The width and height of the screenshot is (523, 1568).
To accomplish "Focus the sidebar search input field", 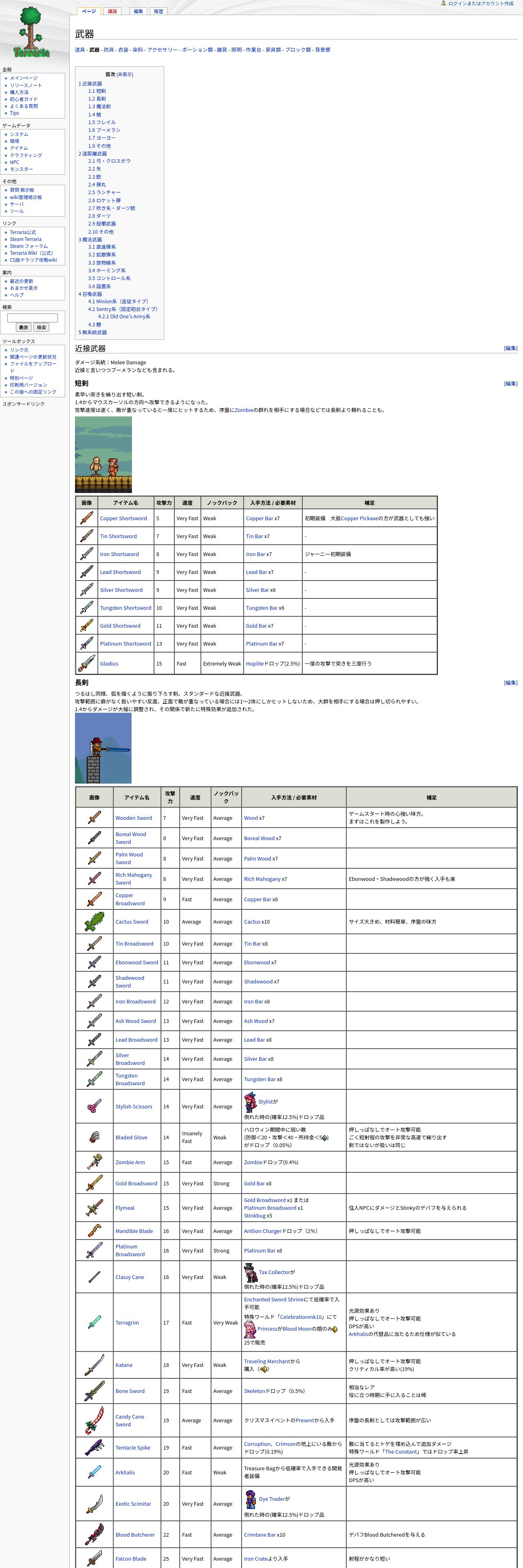I will coord(32,318).
